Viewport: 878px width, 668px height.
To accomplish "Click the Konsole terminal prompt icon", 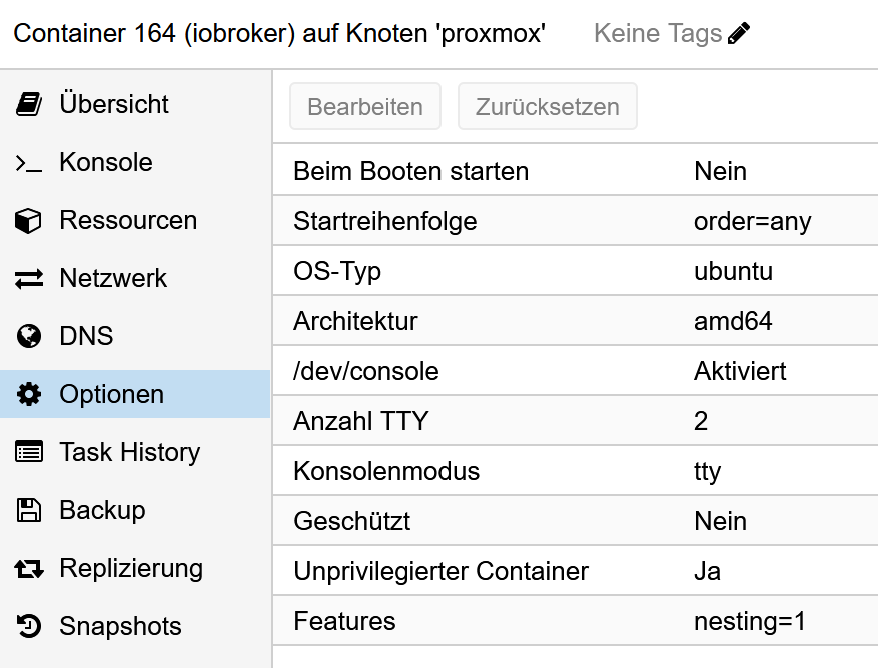I will coord(29,163).
